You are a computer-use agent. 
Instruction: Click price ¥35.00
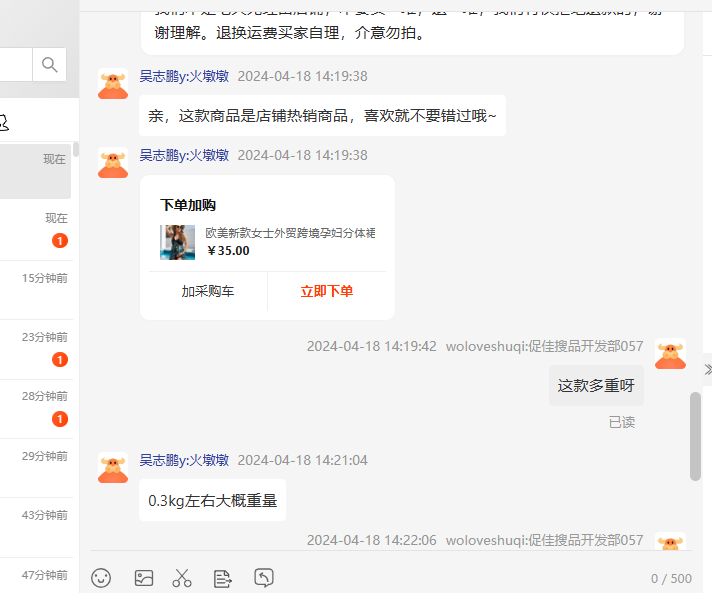click(228, 251)
